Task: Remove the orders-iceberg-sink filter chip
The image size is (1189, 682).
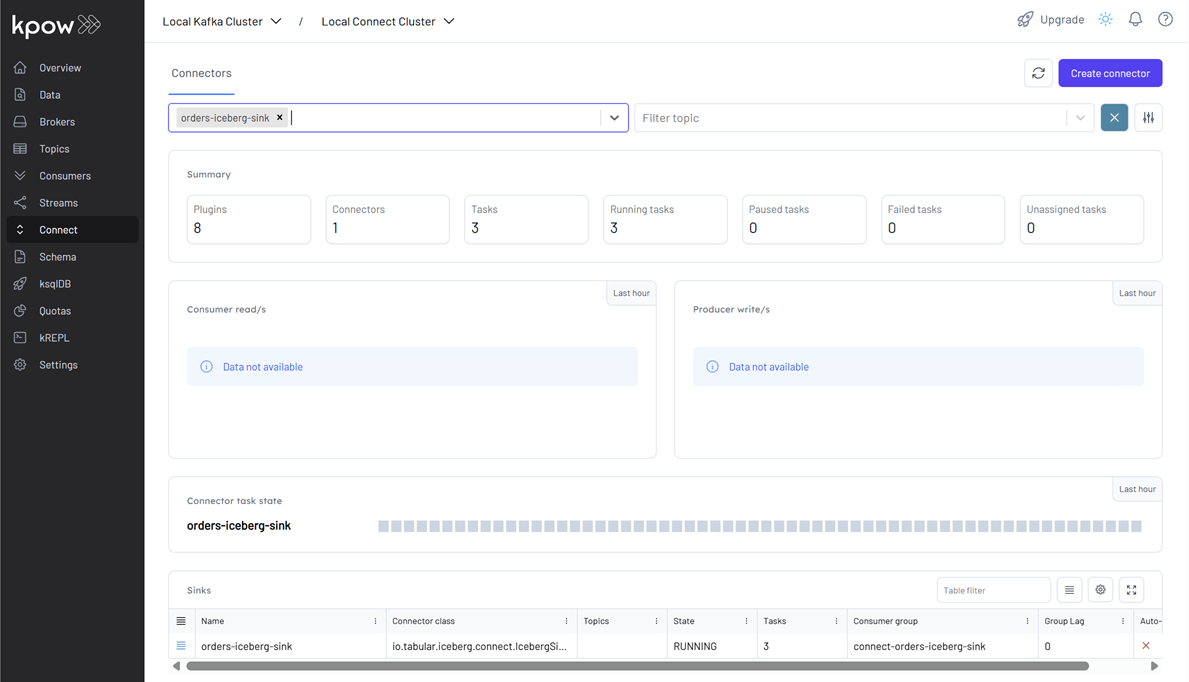Action: point(280,118)
